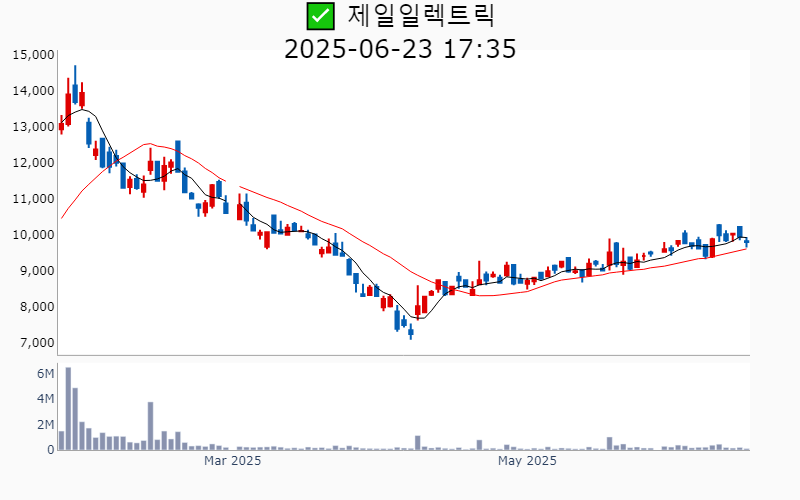The height and width of the screenshot is (500, 800).
Task: Click the 7,000 price axis label
Action: 37,342
